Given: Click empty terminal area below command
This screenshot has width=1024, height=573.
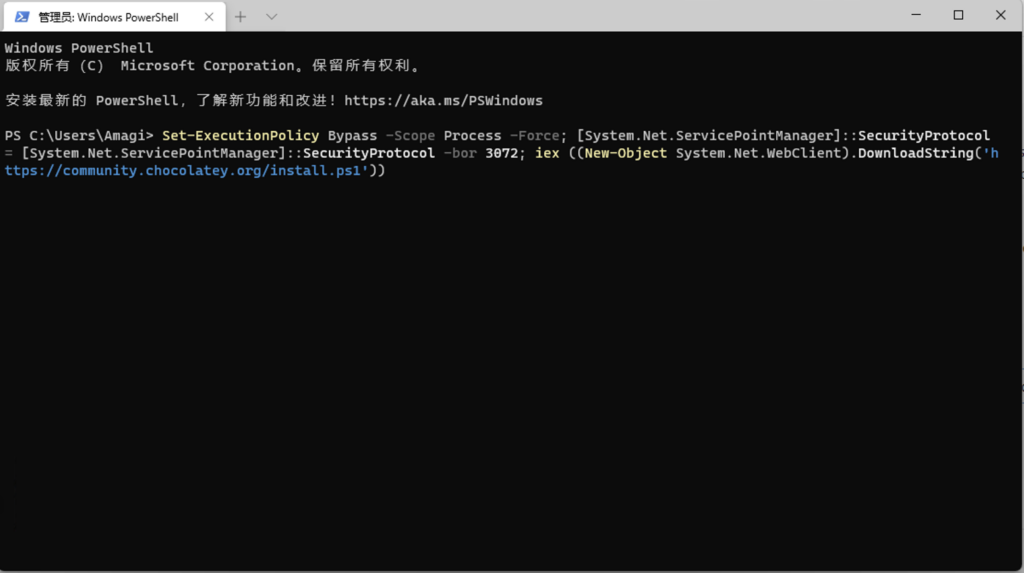Looking at the screenshot, I should (512, 372).
